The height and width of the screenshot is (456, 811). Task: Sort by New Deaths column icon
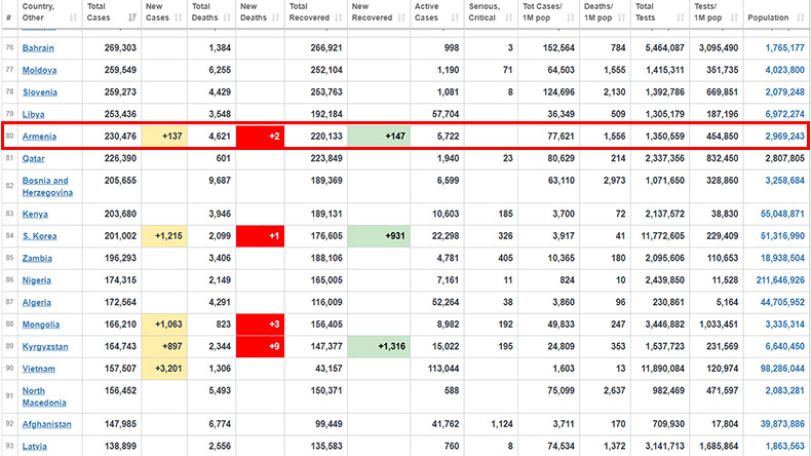(275, 18)
